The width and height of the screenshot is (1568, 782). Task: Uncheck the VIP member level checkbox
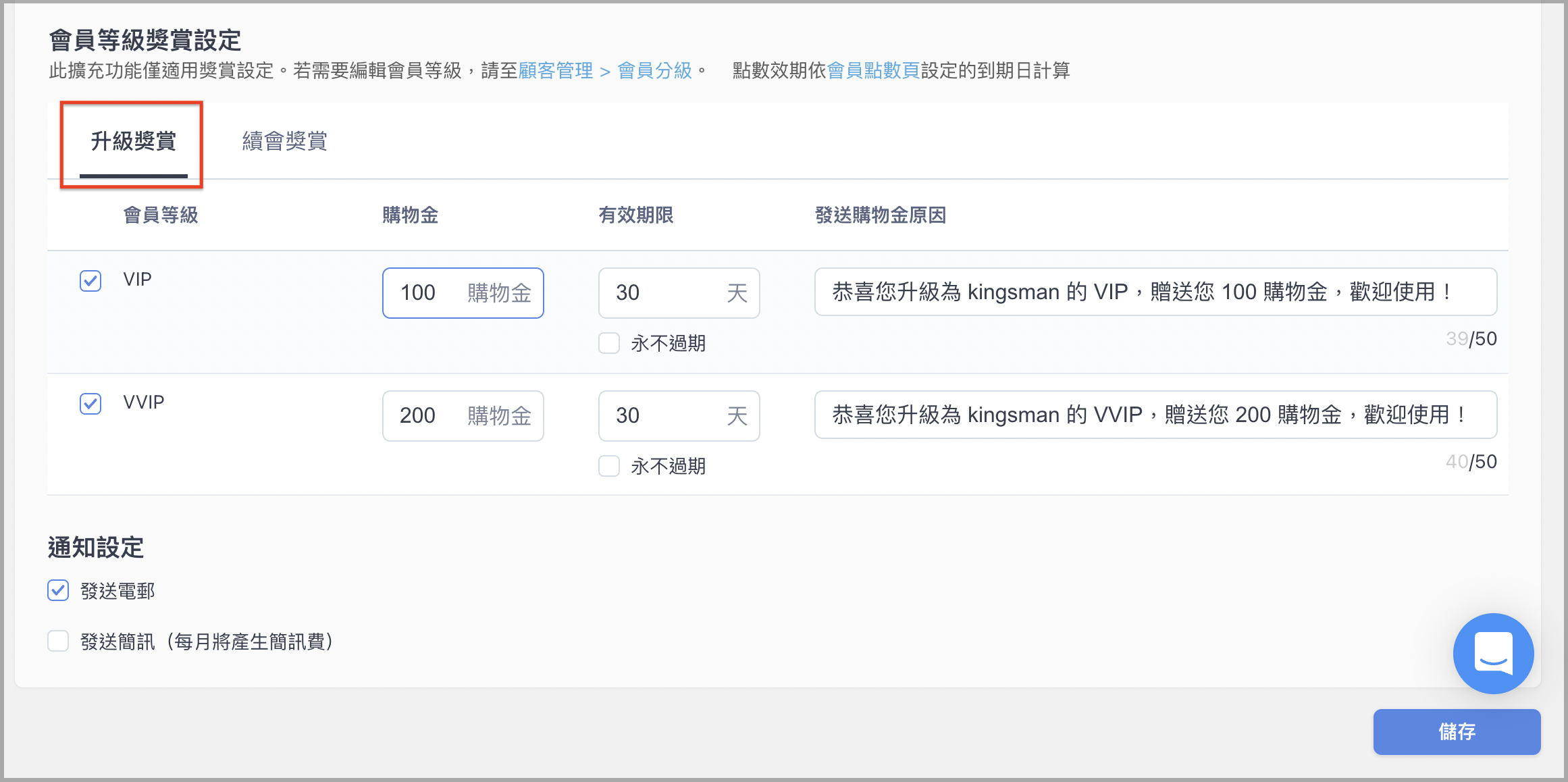tap(90, 280)
